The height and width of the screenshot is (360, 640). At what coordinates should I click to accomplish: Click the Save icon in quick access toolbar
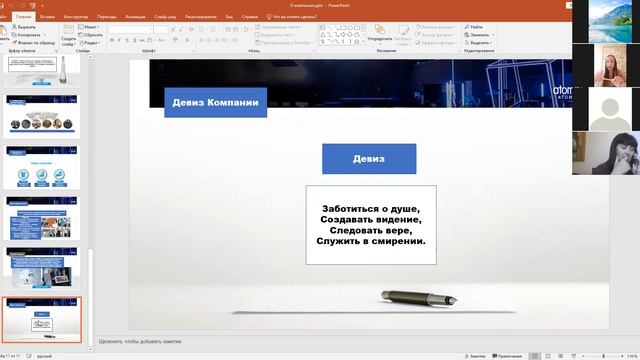point(2,6)
